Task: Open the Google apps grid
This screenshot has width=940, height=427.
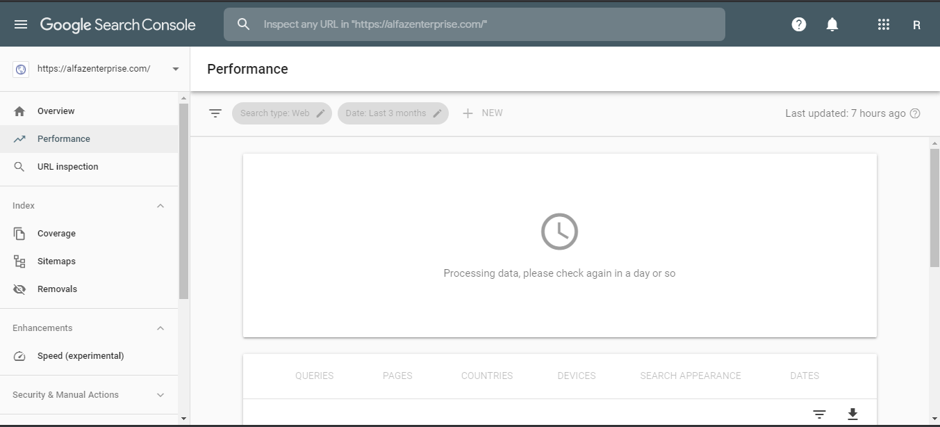Action: (x=883, y=25)
